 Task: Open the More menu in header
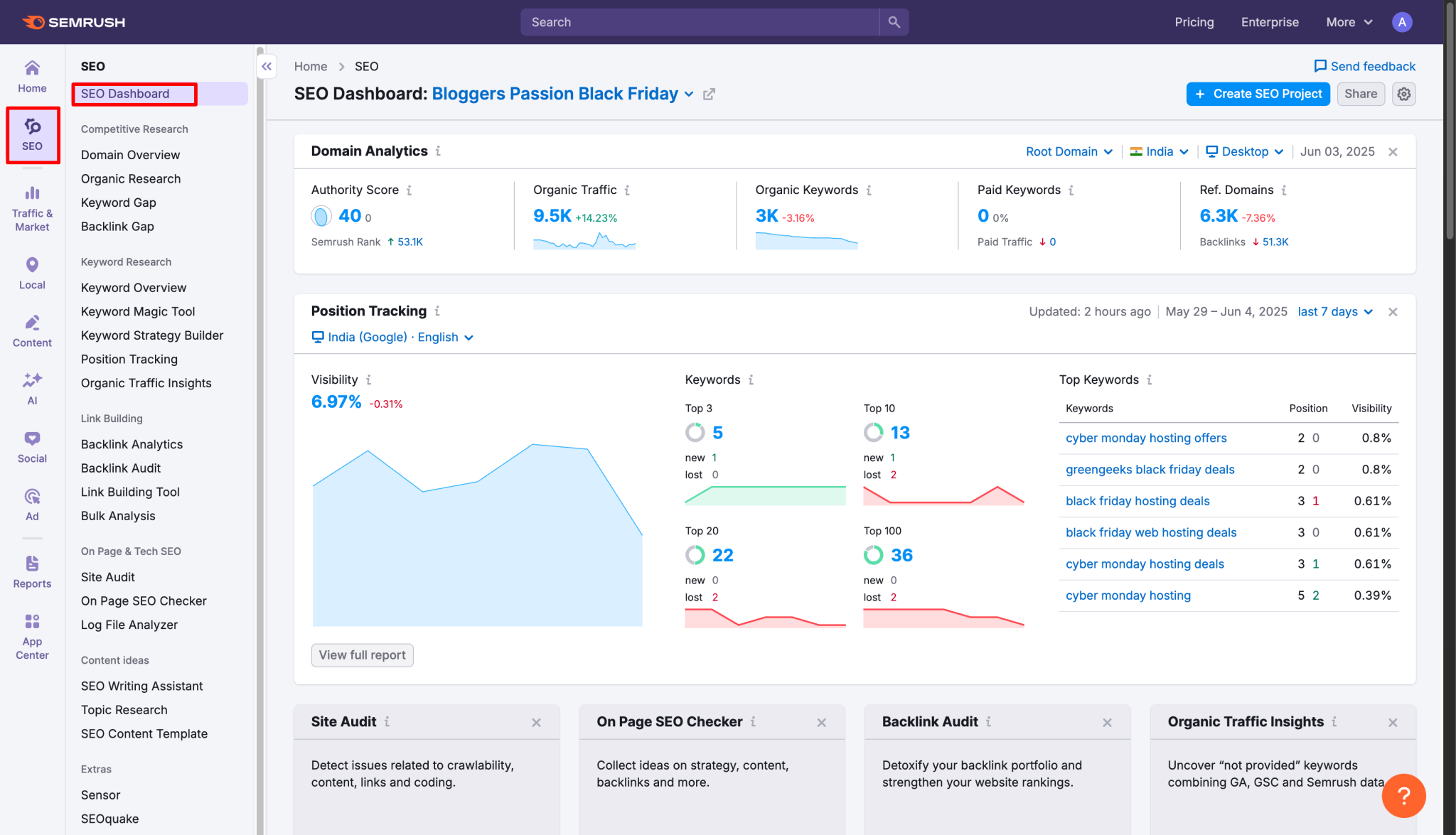(x=1349, y=22)
